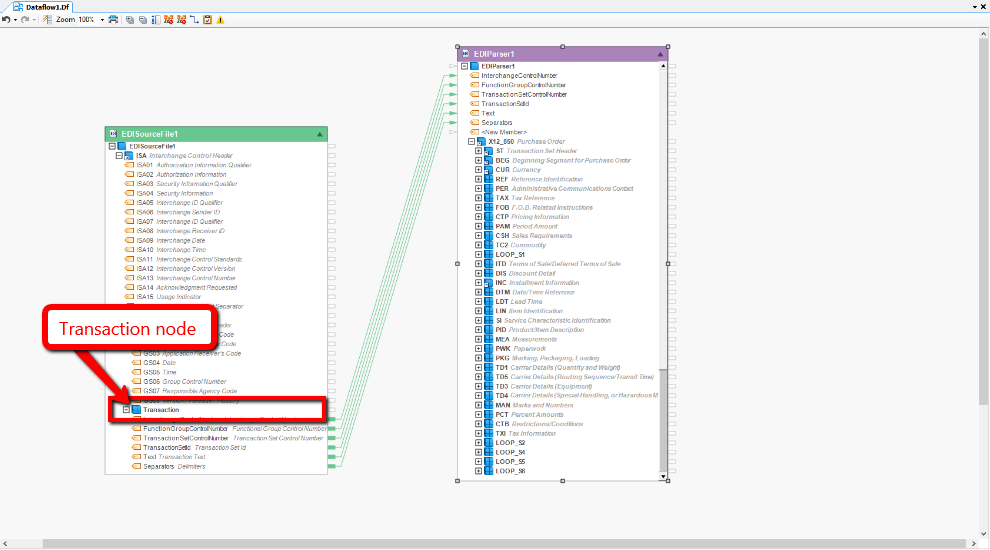Click the yellow warning triangle icon
Image resolution: width=990 pixels, height=550 pixels.
click(220, 20)
